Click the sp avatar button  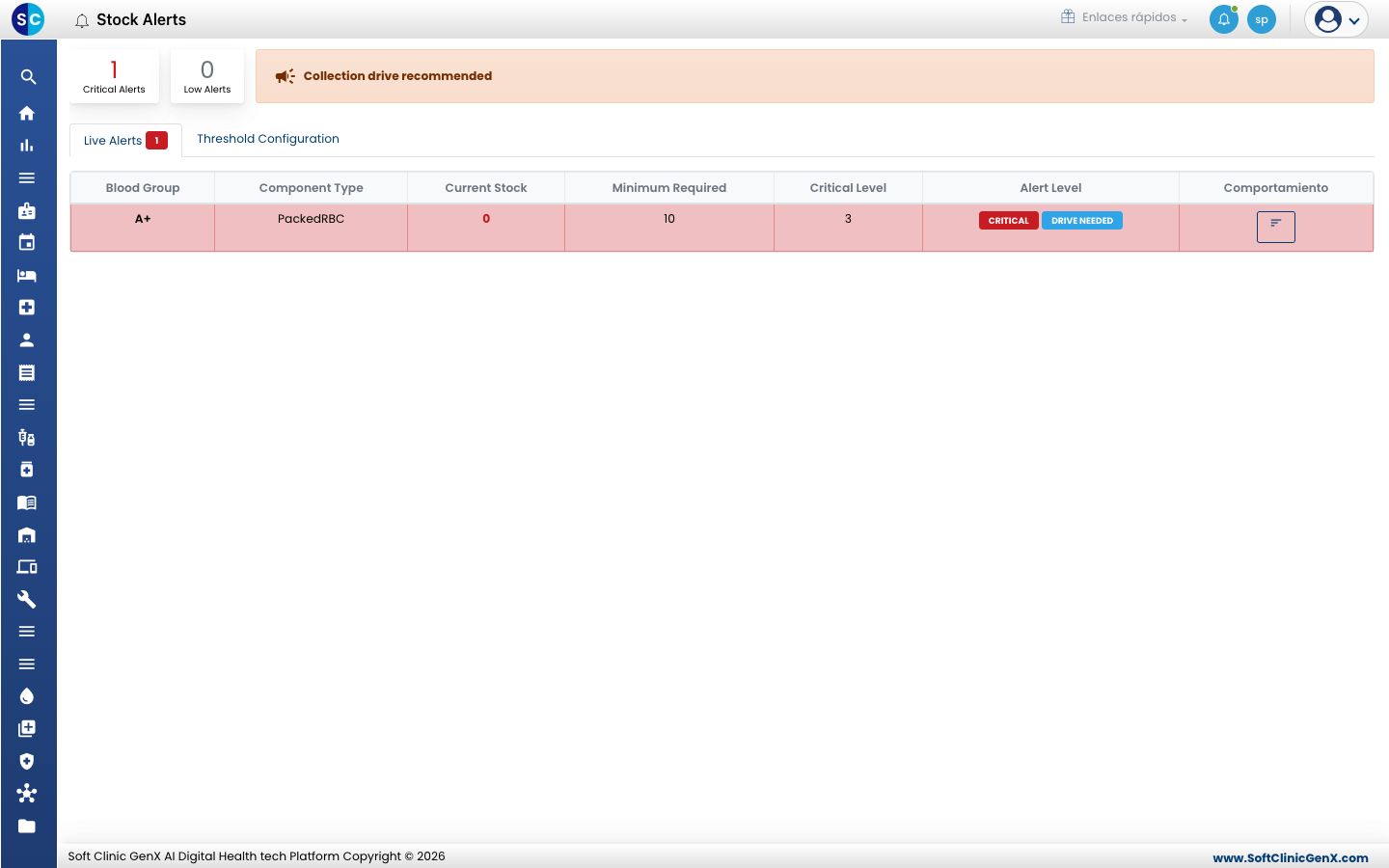click(1262, 19)
